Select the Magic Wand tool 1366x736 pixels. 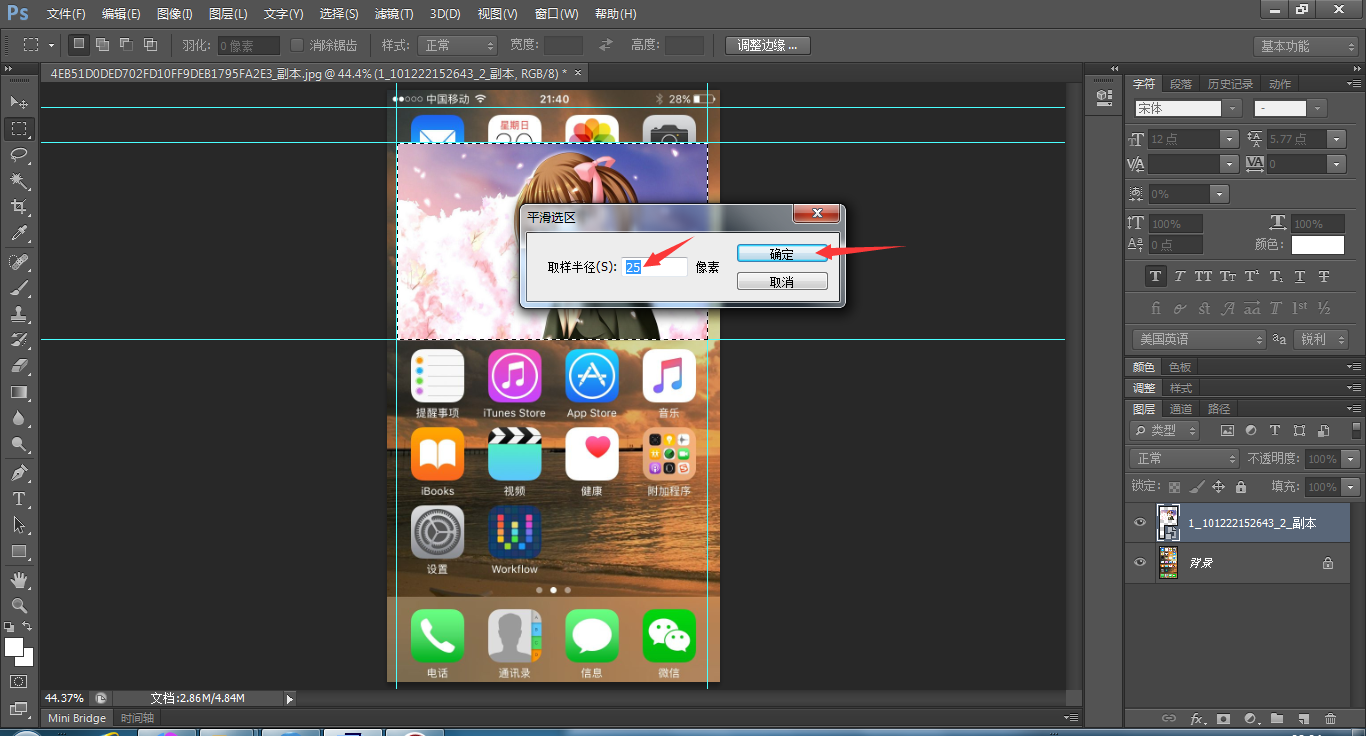pyautogui.click(x=18, y=180)
